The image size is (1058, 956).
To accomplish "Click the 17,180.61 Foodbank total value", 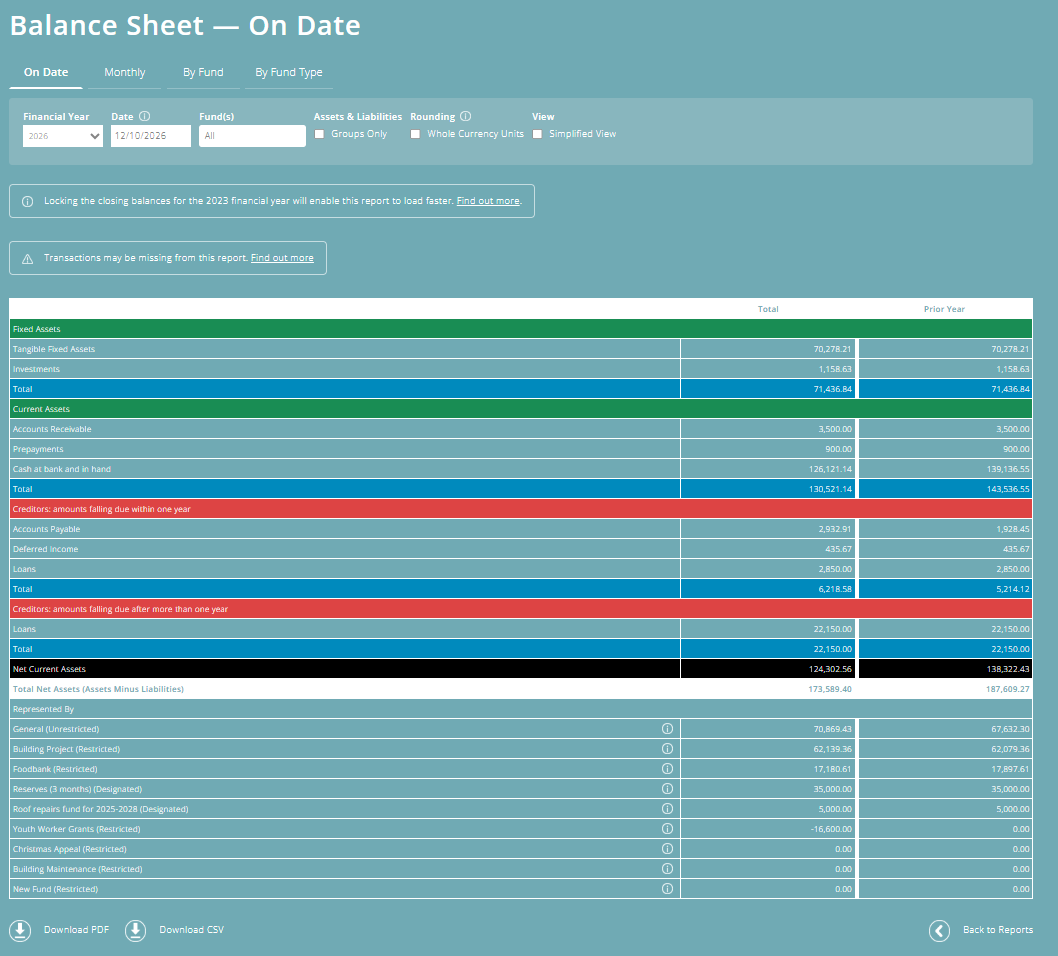I will (x=833, y=768).
